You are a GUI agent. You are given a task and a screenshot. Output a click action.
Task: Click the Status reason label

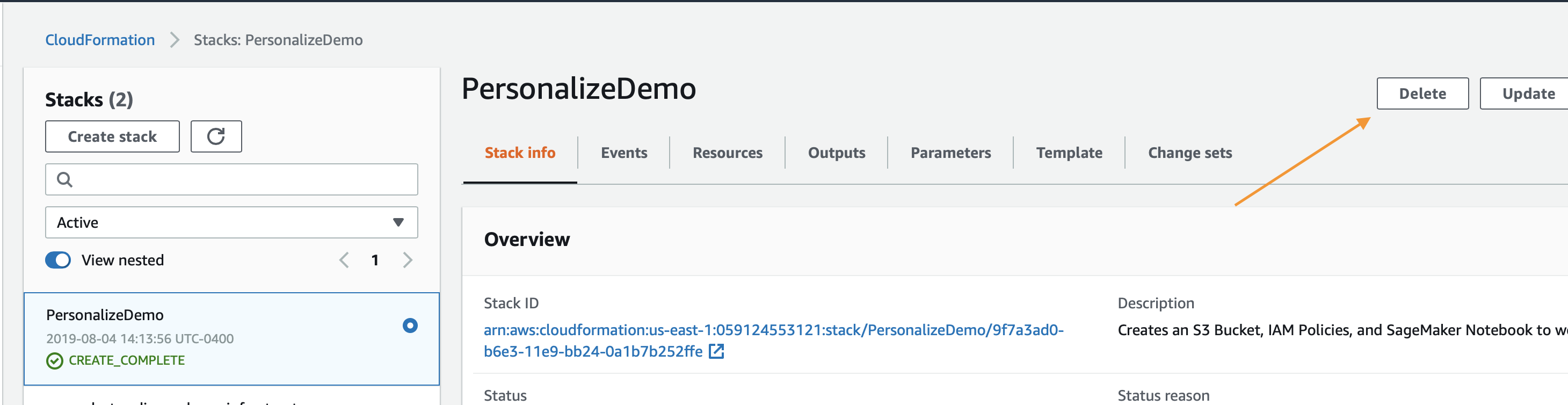click(1163, 396)
